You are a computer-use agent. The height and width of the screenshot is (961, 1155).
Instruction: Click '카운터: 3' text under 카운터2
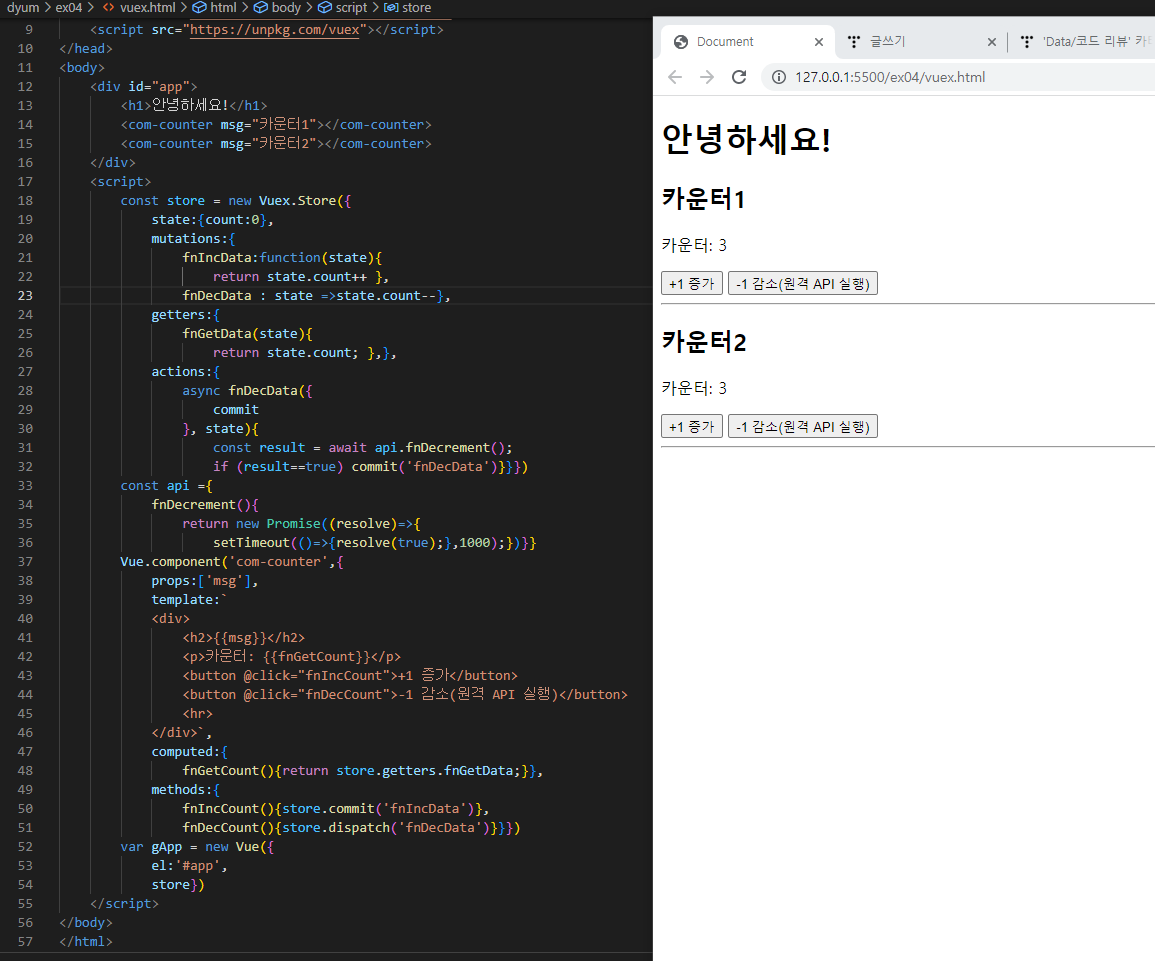click(694, 388)
